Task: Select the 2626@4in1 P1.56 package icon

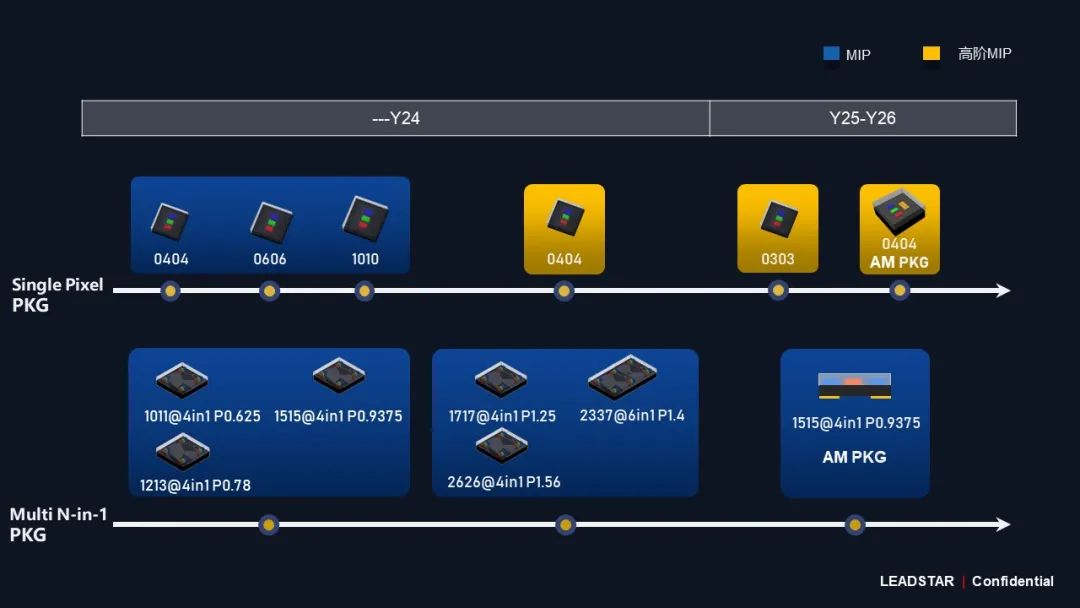Action: tap(501, 446)
